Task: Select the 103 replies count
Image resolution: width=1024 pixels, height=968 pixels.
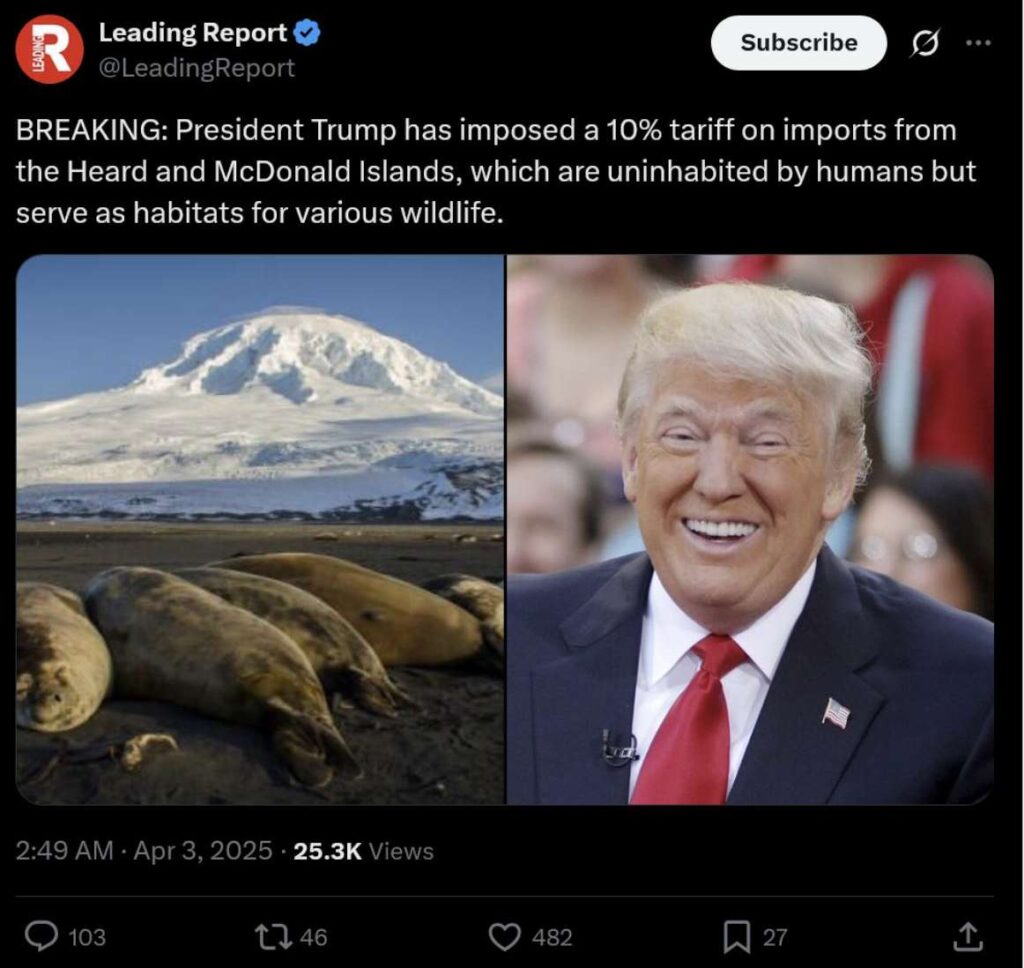Action: coord(87,938)
